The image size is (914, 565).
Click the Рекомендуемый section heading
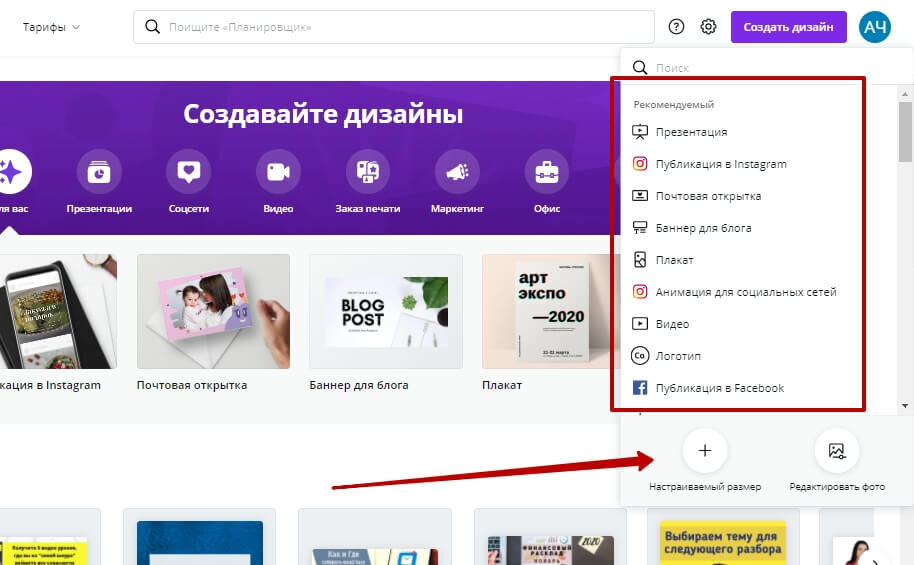(673, 105)
